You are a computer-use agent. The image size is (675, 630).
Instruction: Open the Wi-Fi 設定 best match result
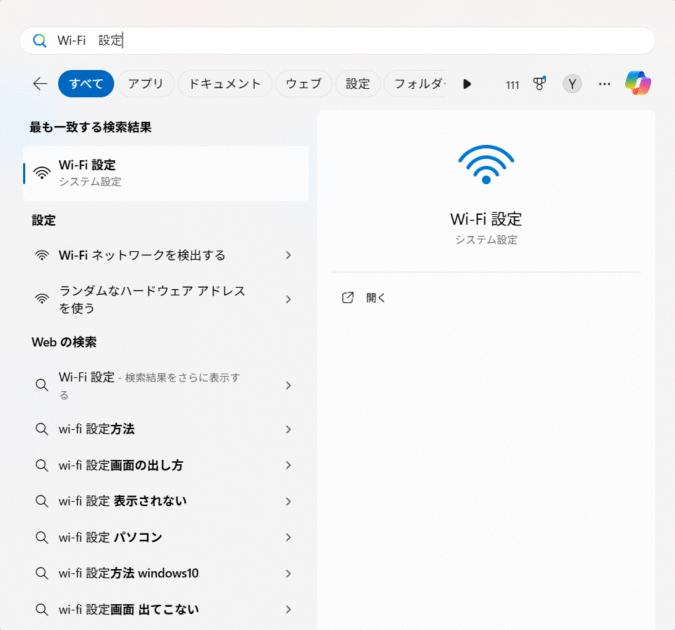166,173
